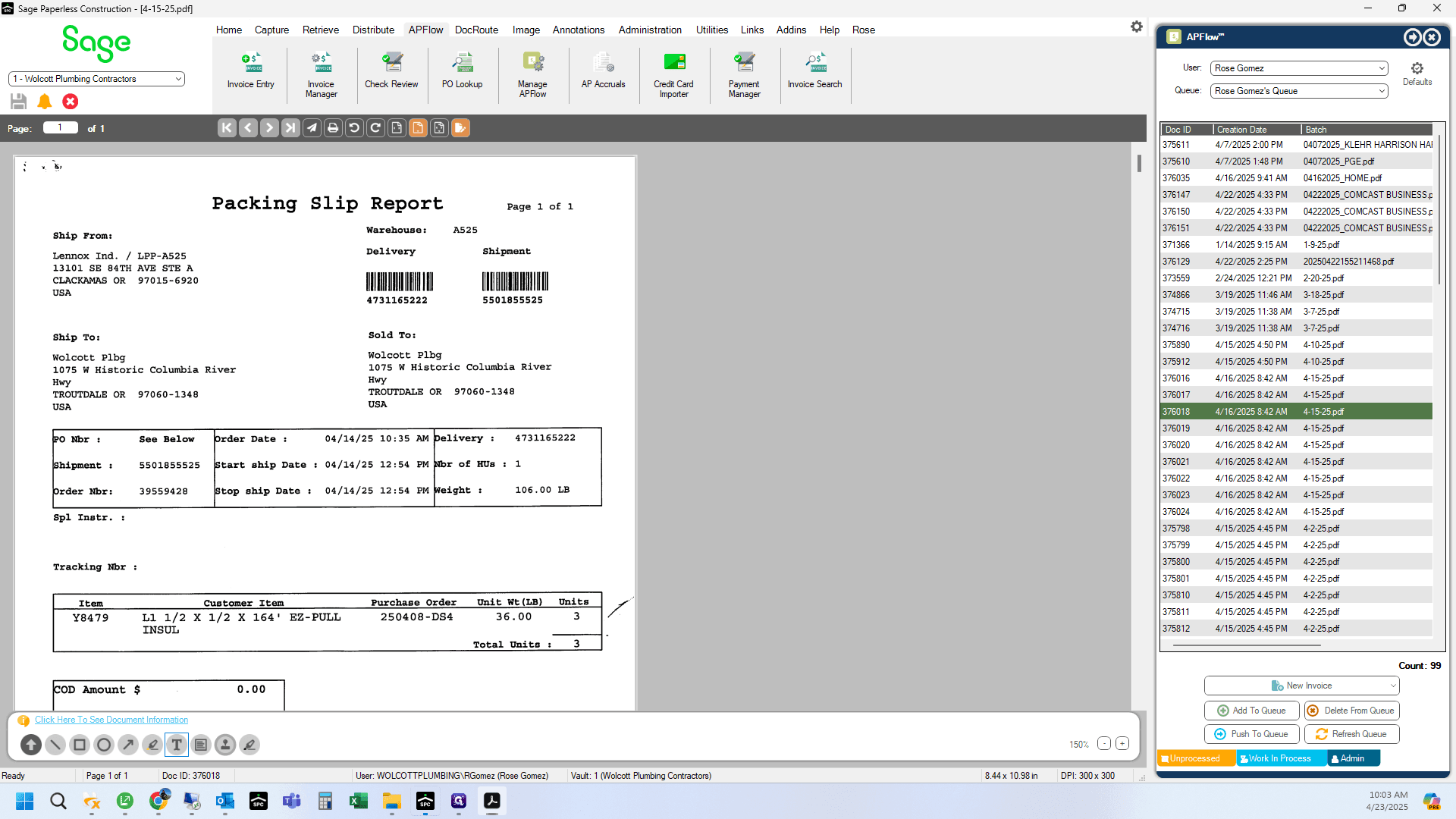Launch Check Review
This screenshot has height=819, width=1456.
point(391,71)
